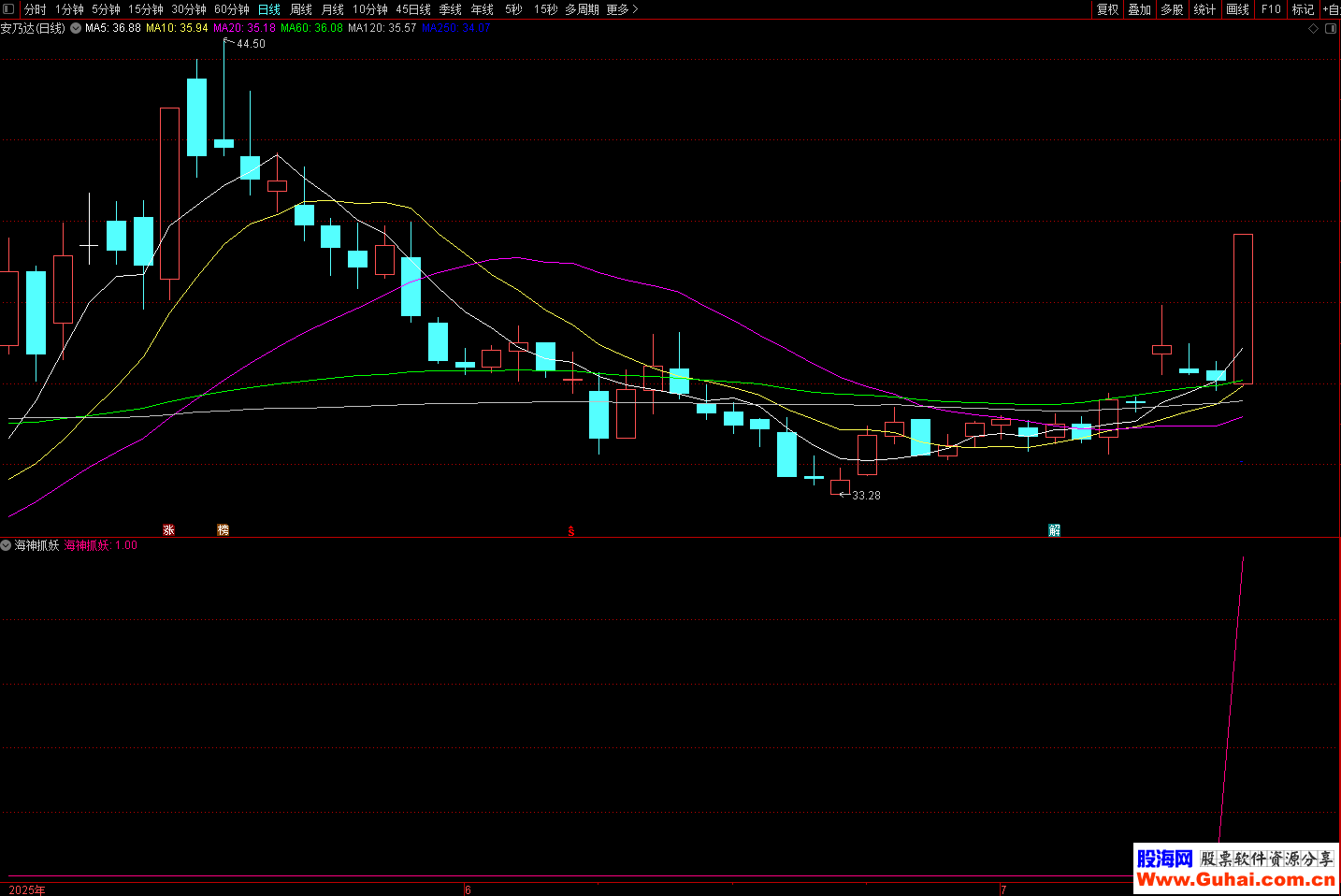
Task: Select the 60分钟 period
Action: (x=232, y=9)
